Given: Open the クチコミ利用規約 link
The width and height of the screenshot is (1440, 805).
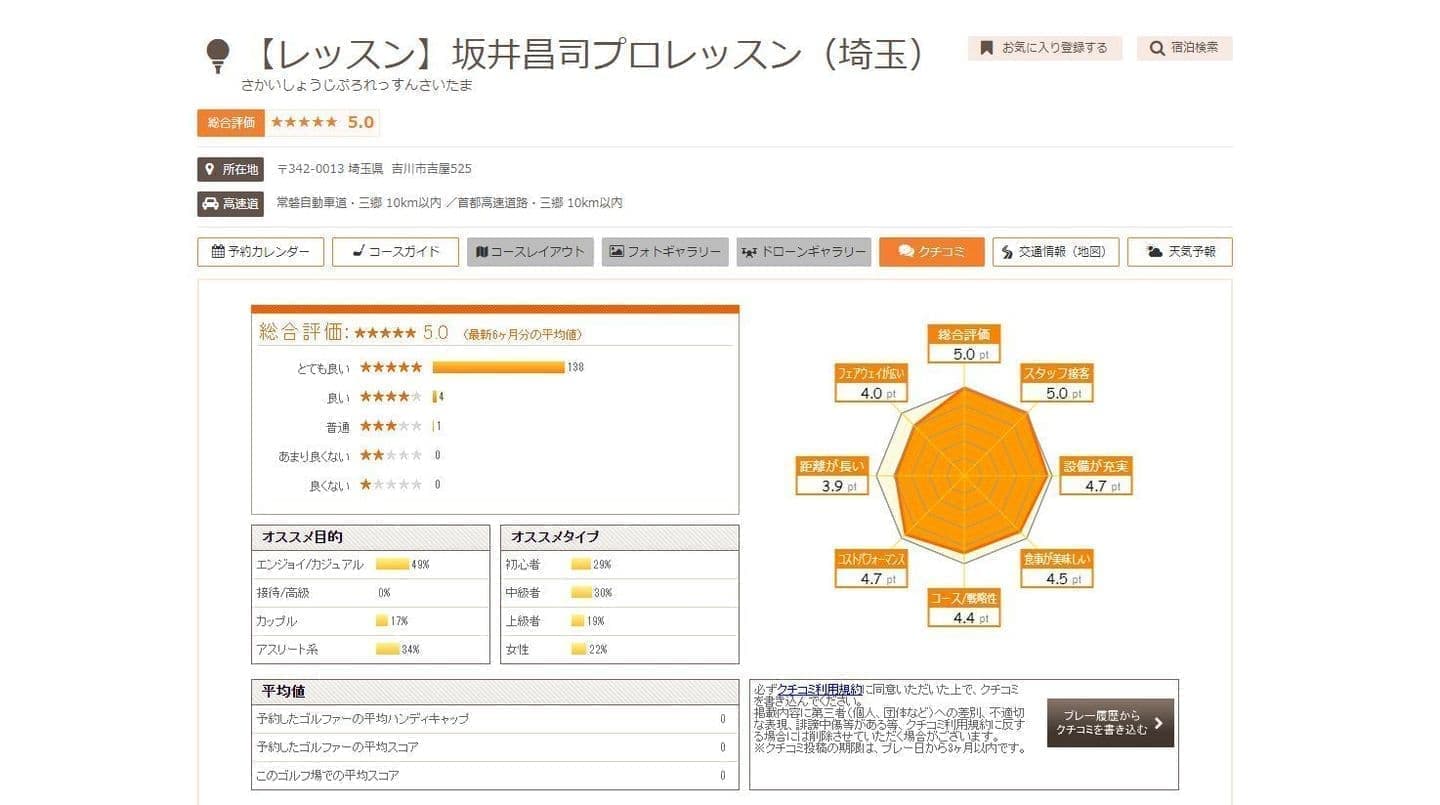Looking at the screenshot, I should [x=819, y=689].
